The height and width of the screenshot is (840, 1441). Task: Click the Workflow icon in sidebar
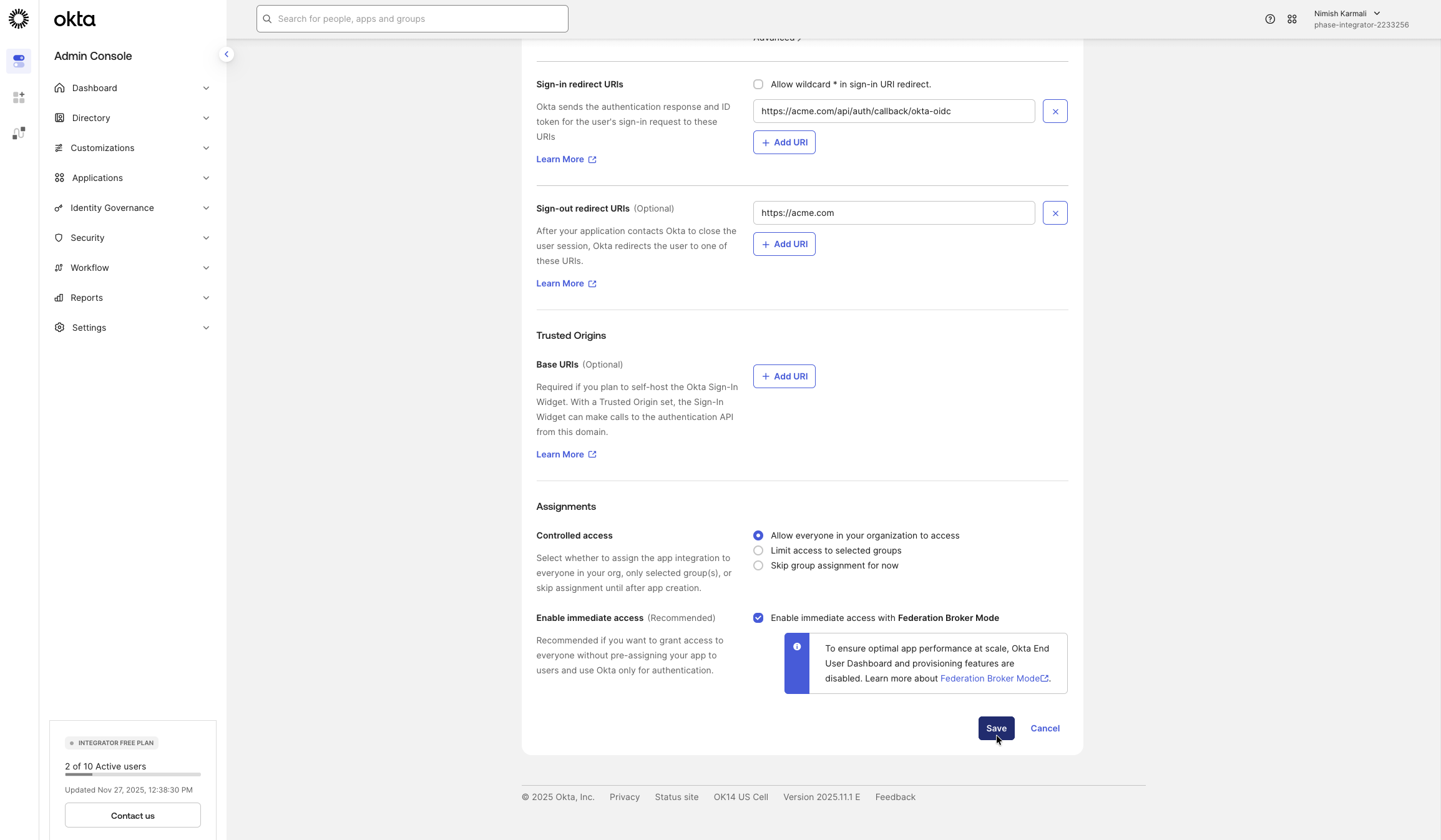tap(59, 268)
